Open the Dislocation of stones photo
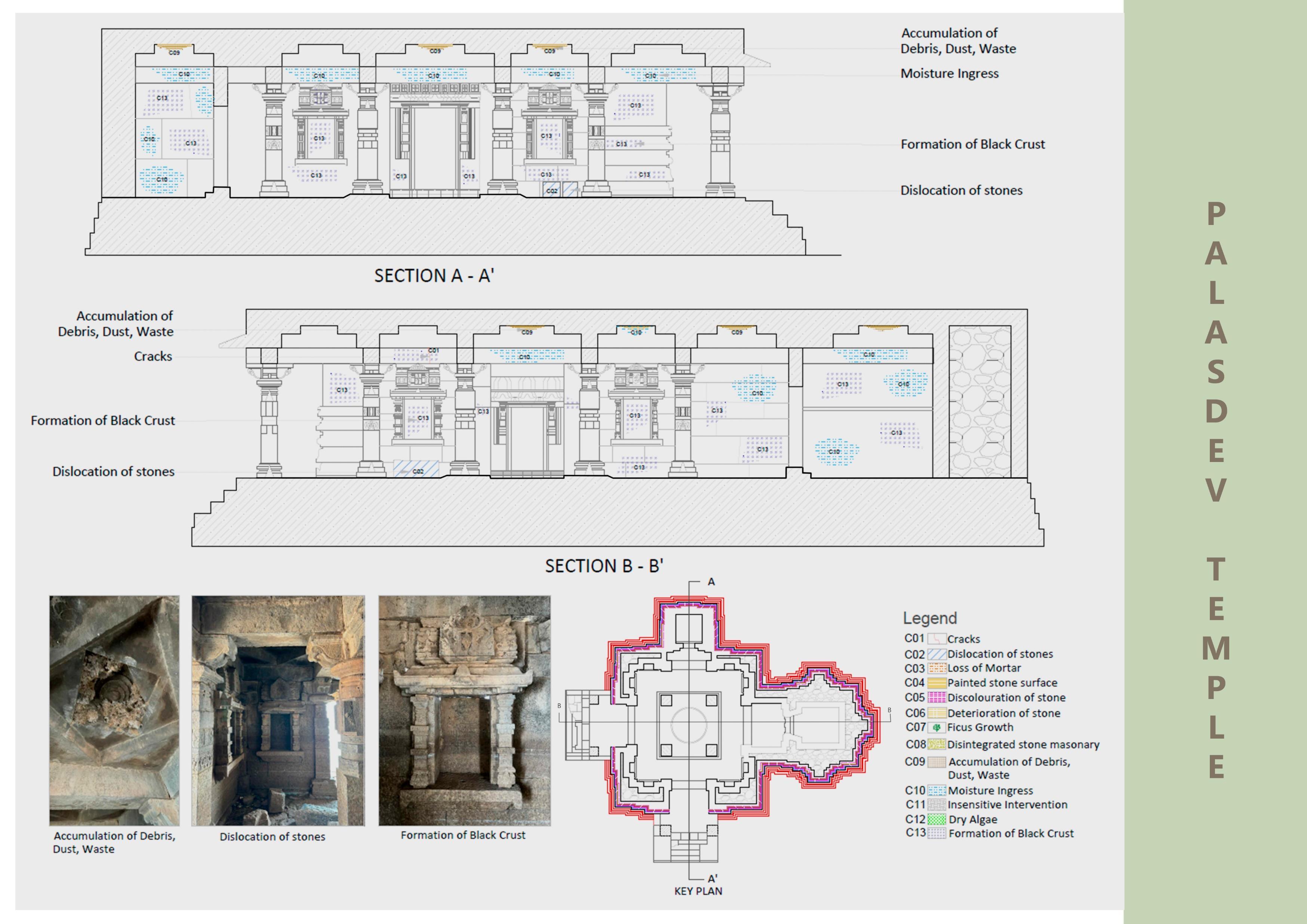The image size is (1307, 924). 278,711
